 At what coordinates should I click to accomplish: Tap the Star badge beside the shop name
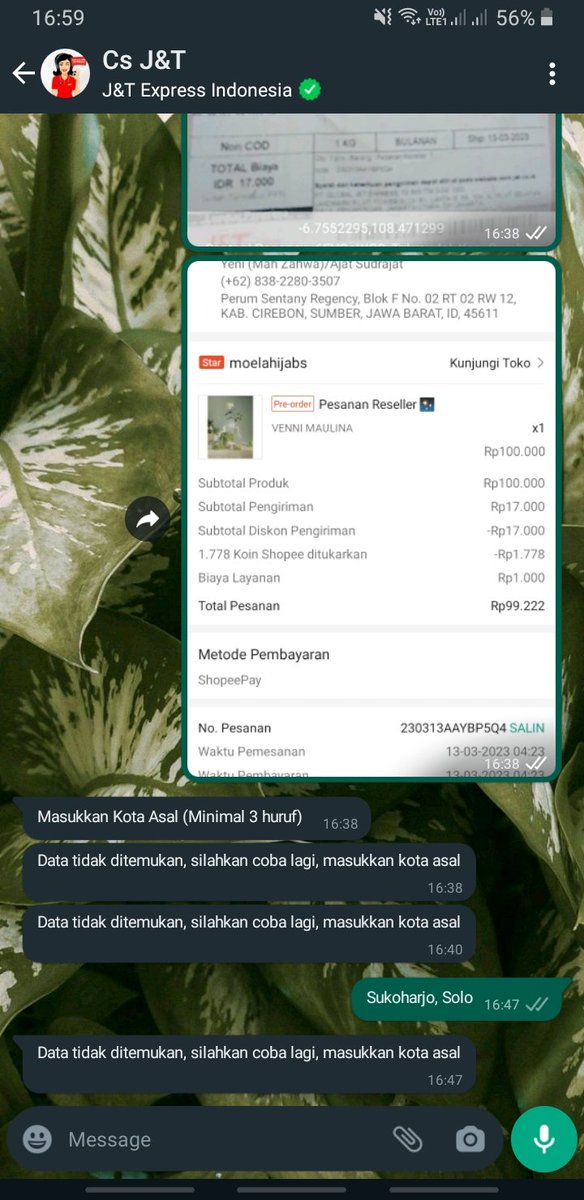tap(211, 363)
